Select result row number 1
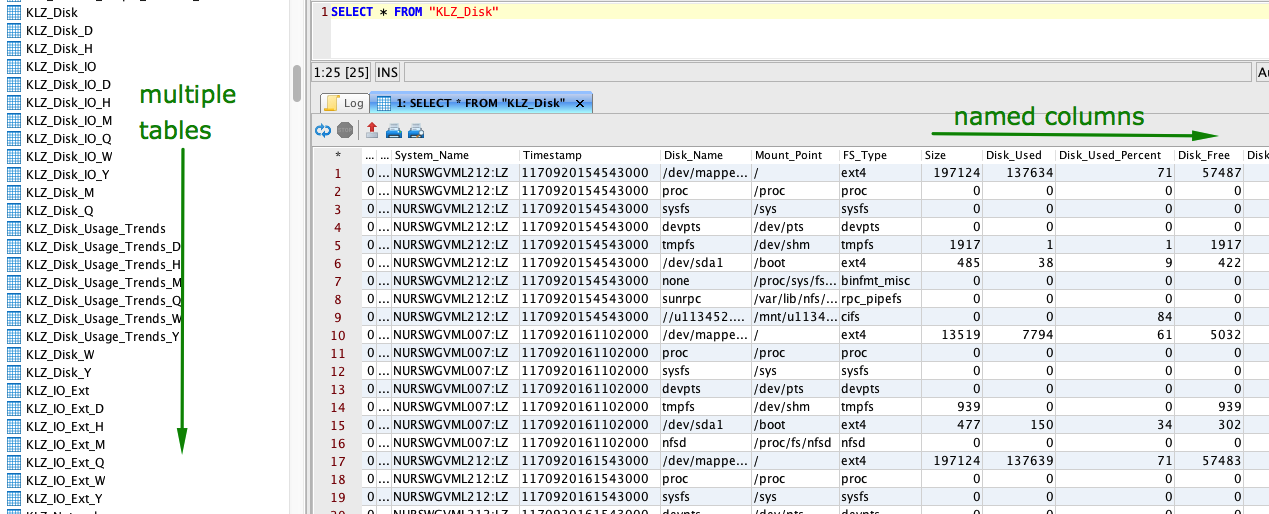Viewport: 1269px width, 514px height. 338,173
